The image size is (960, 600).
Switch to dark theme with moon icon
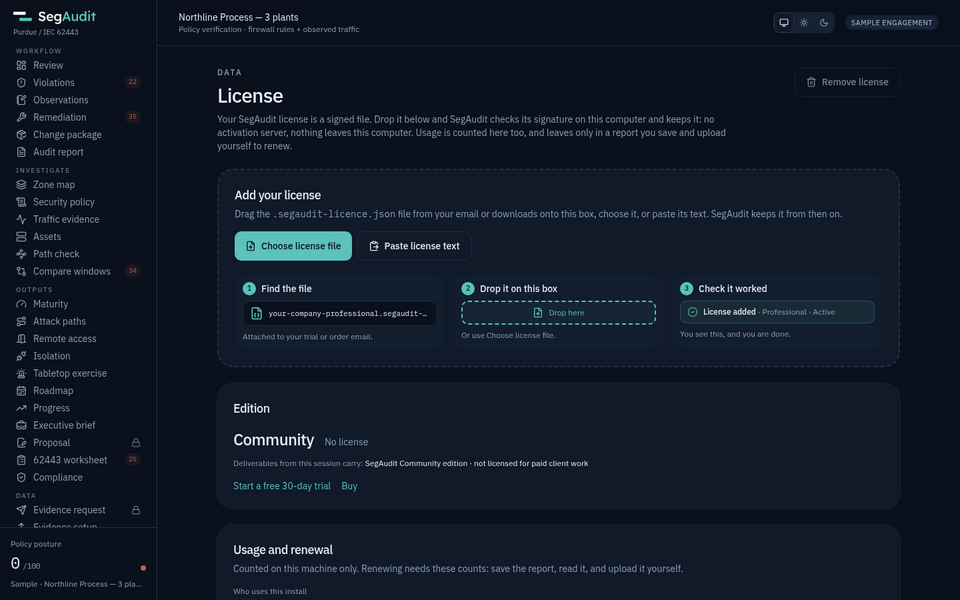coord(824,23)
